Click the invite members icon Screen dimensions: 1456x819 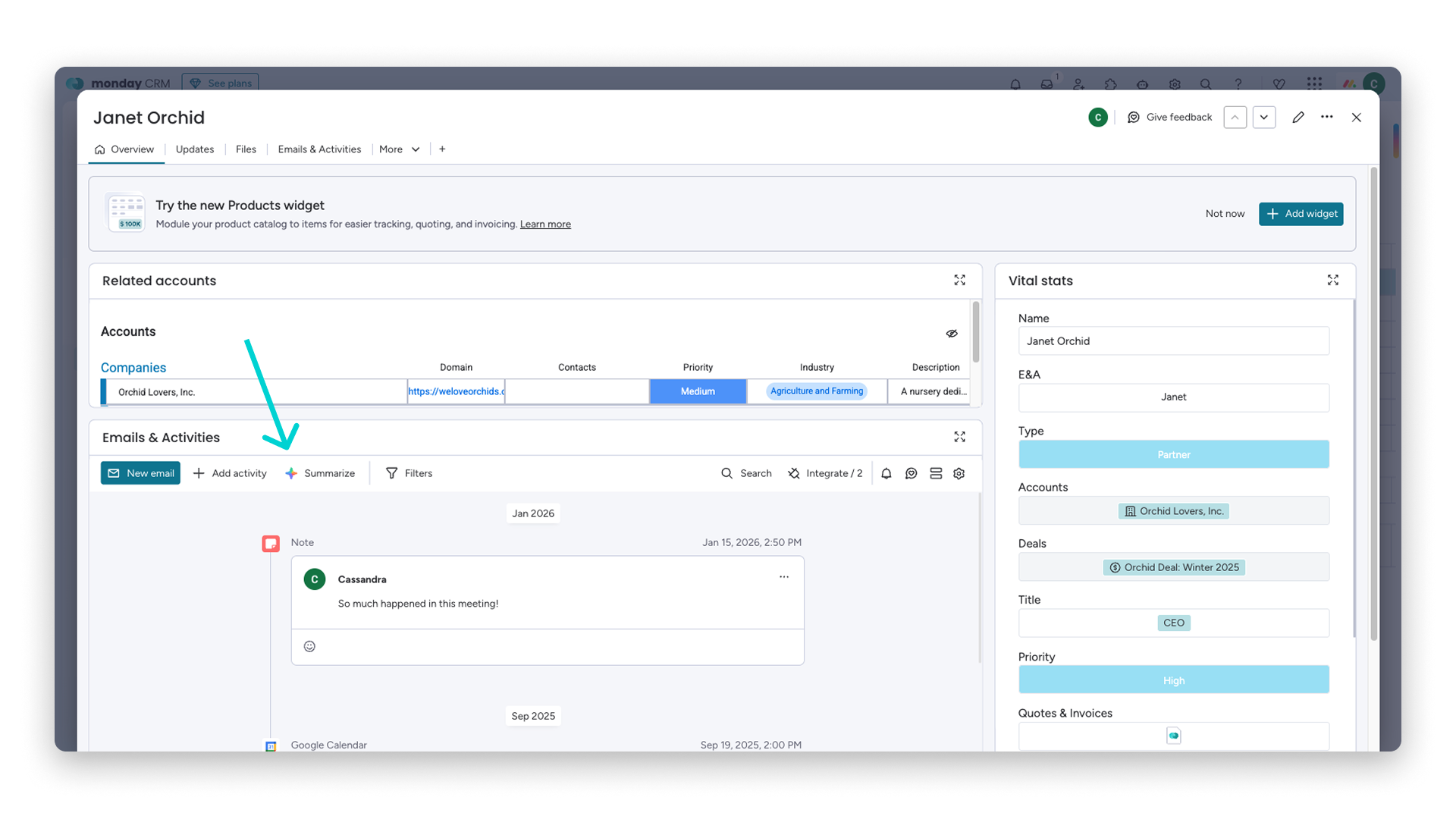coord(1079,84)
